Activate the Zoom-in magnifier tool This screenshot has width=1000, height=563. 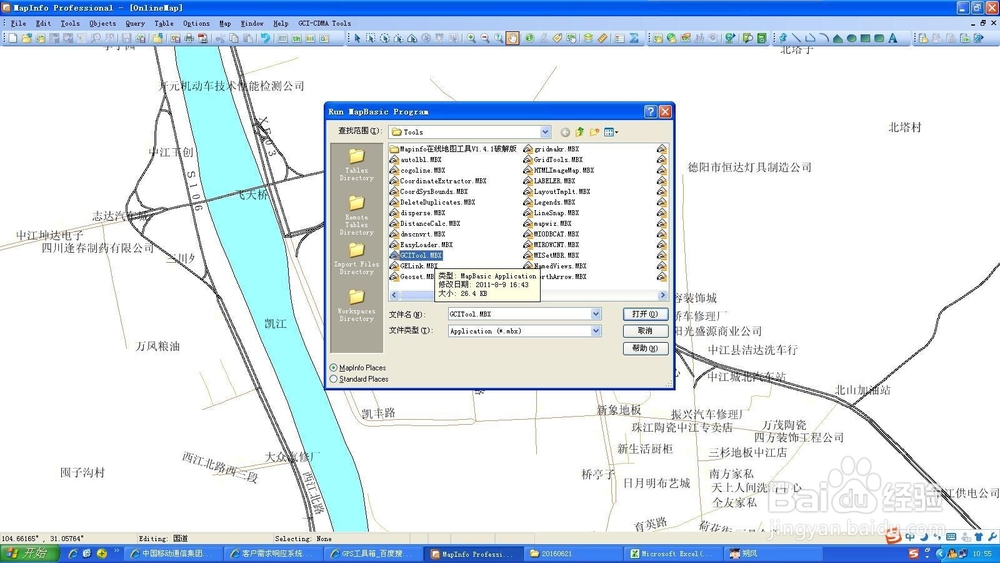point(471,38)
